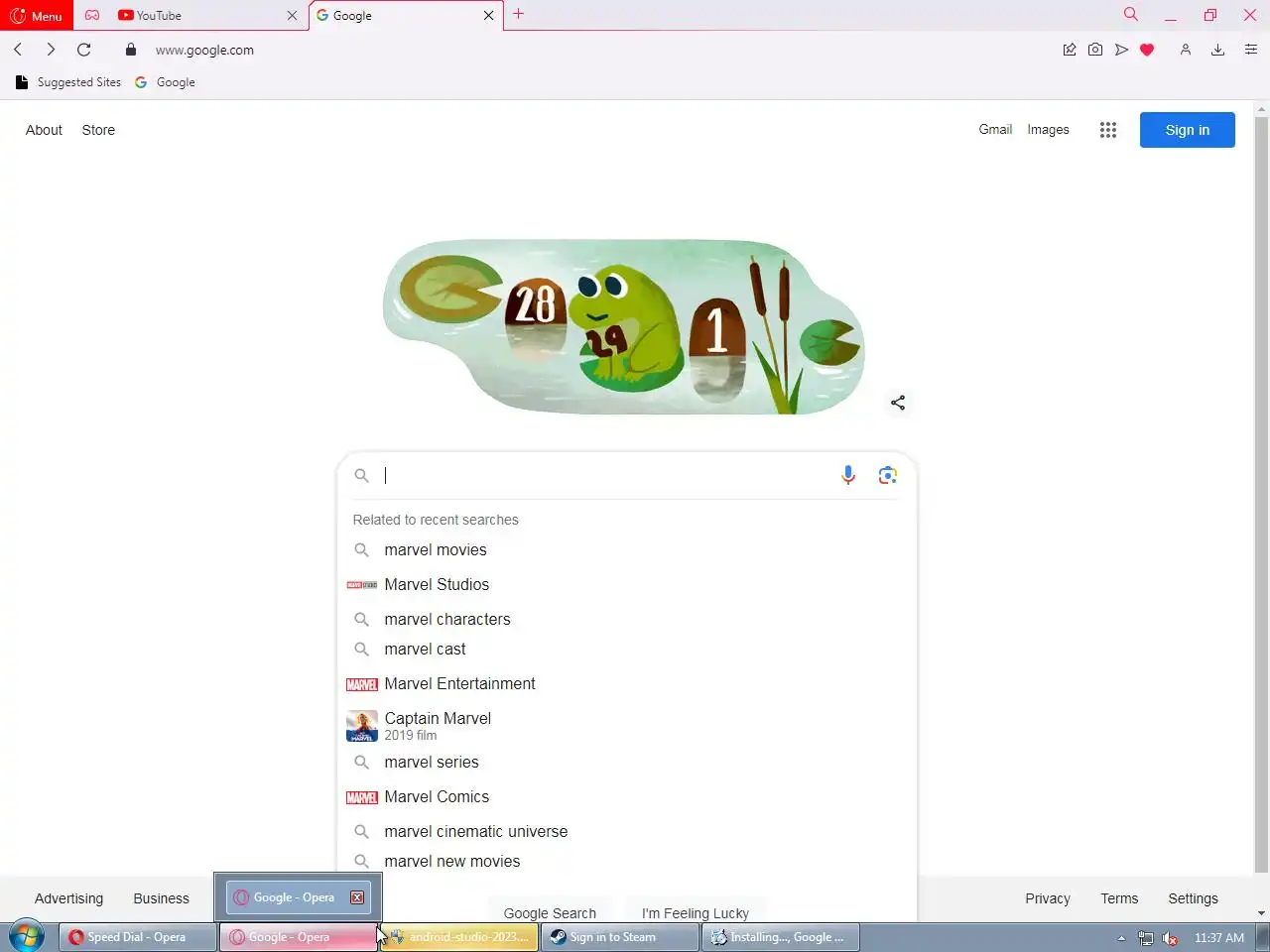This screenshot has height=952, width=1270.
Task: Open android-studio taskbar item
Action: tap(459, 937)
